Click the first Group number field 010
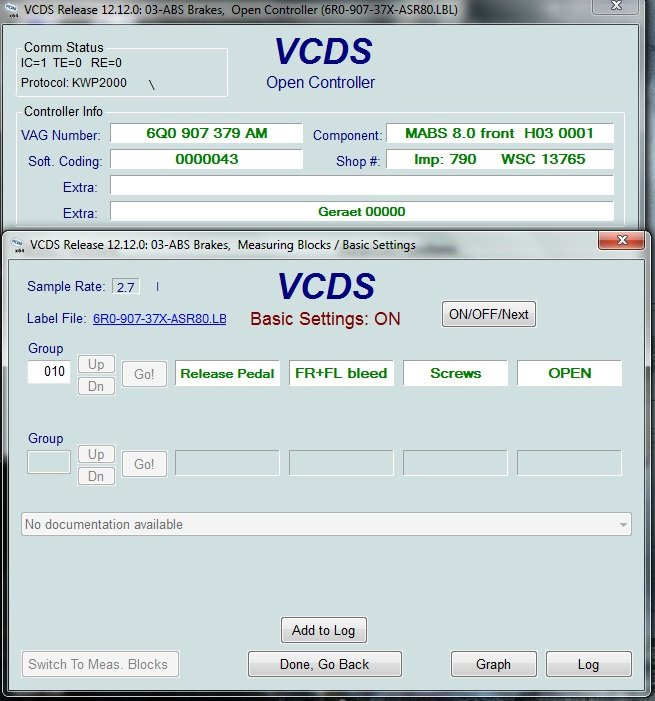Image resolution: width=655 pixels, height=701 pixels. click(x=49, y=372)
